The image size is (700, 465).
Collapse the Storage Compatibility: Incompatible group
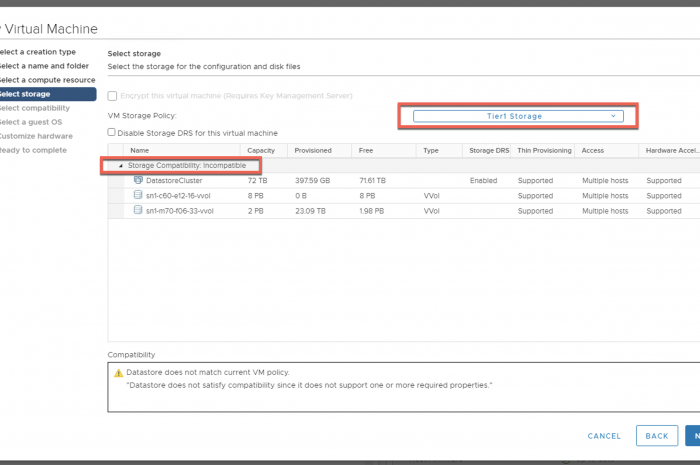tap(122, 165)
